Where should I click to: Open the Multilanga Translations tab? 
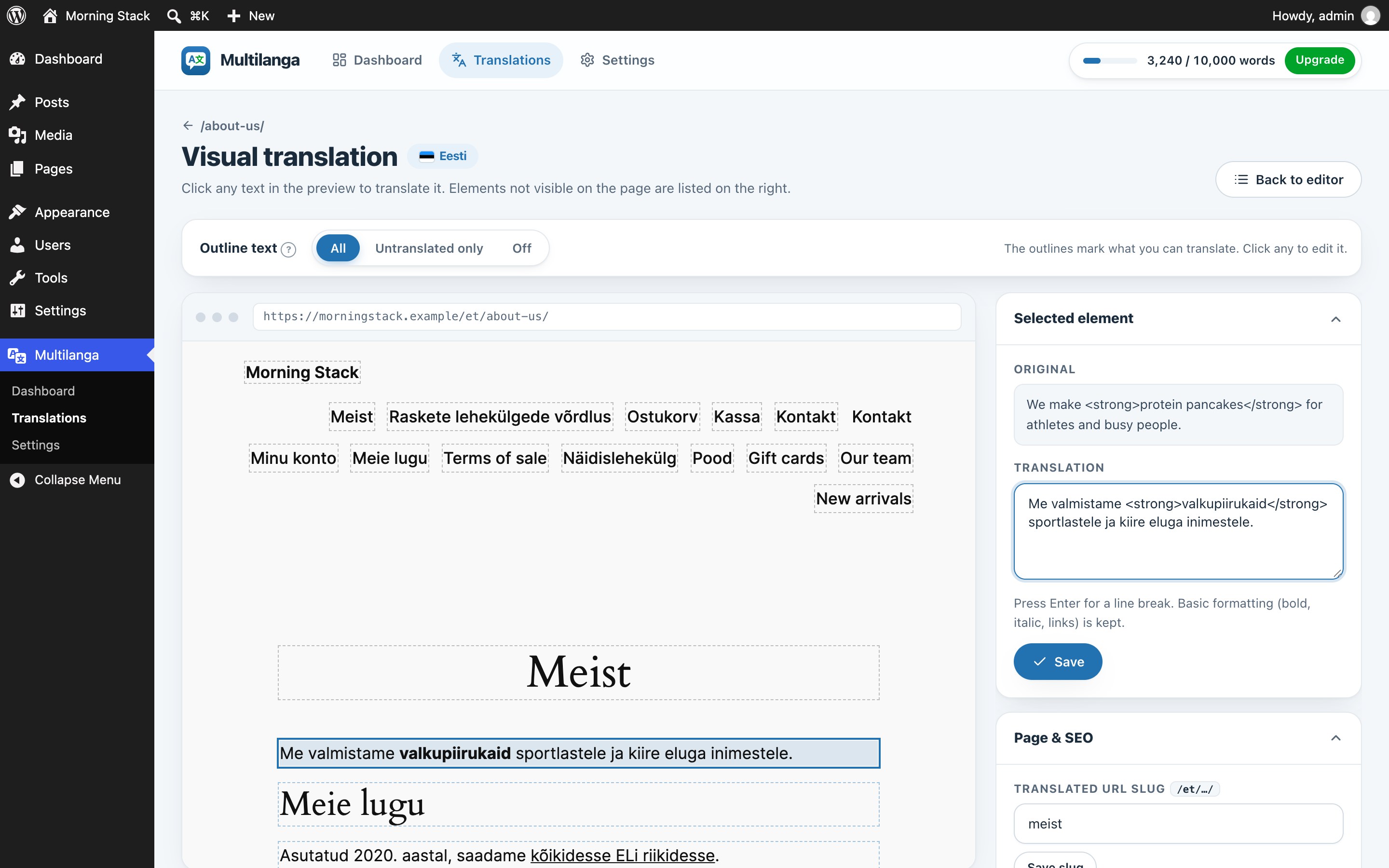tap(501, 60)
